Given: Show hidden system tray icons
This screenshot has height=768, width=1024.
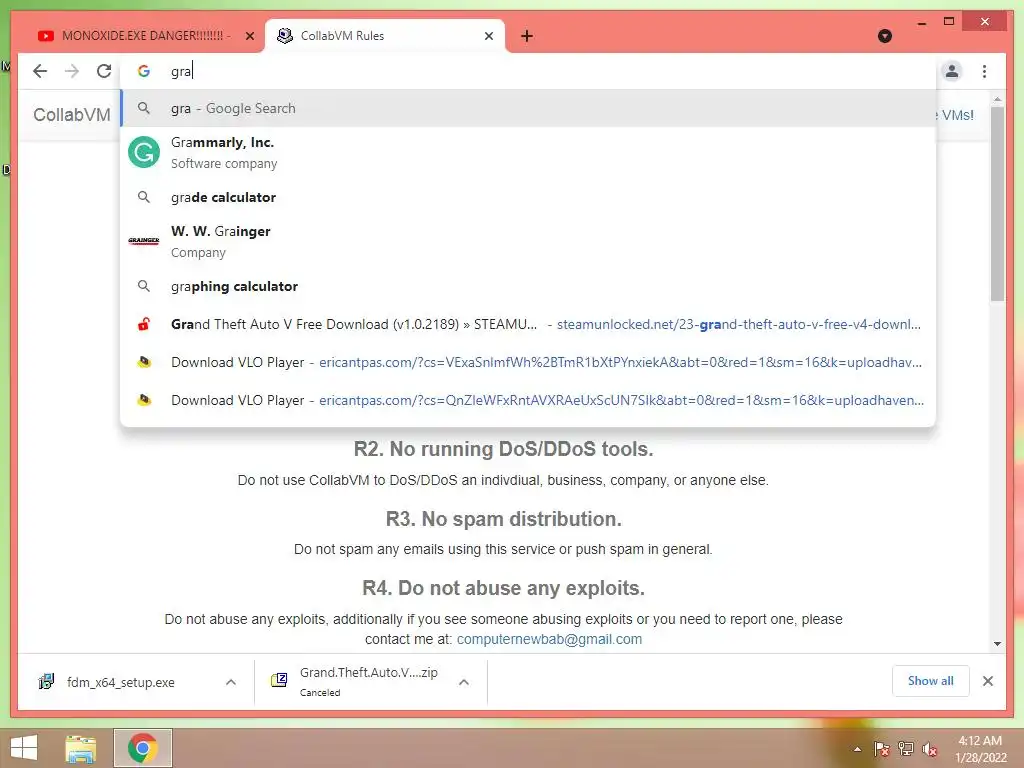Looking at the screenshot, I should (857, 749).
